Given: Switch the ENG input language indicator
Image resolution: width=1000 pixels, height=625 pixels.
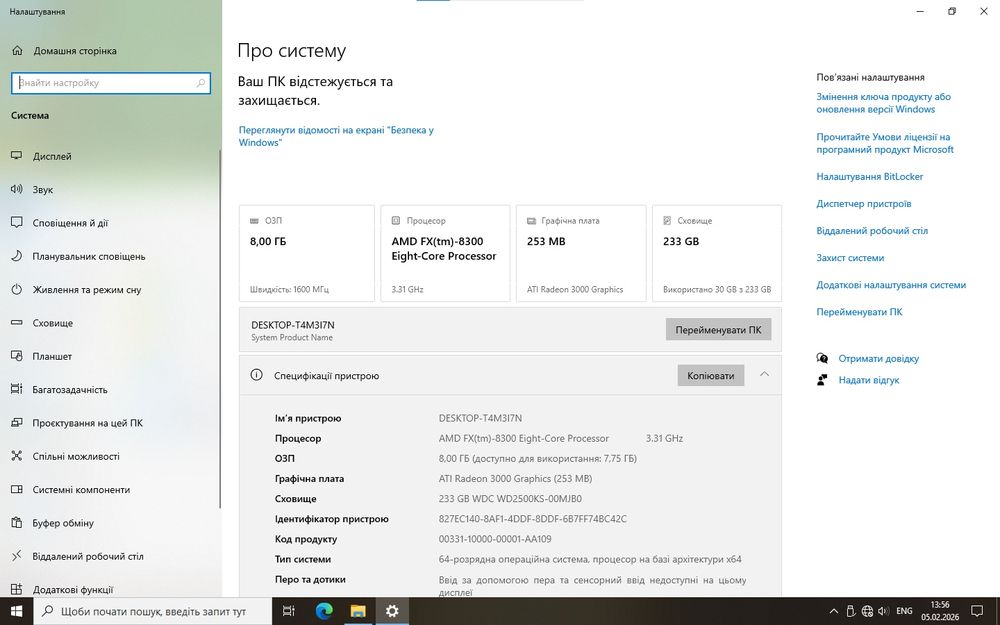Looking at the screenshot, I should coord(904,611).
